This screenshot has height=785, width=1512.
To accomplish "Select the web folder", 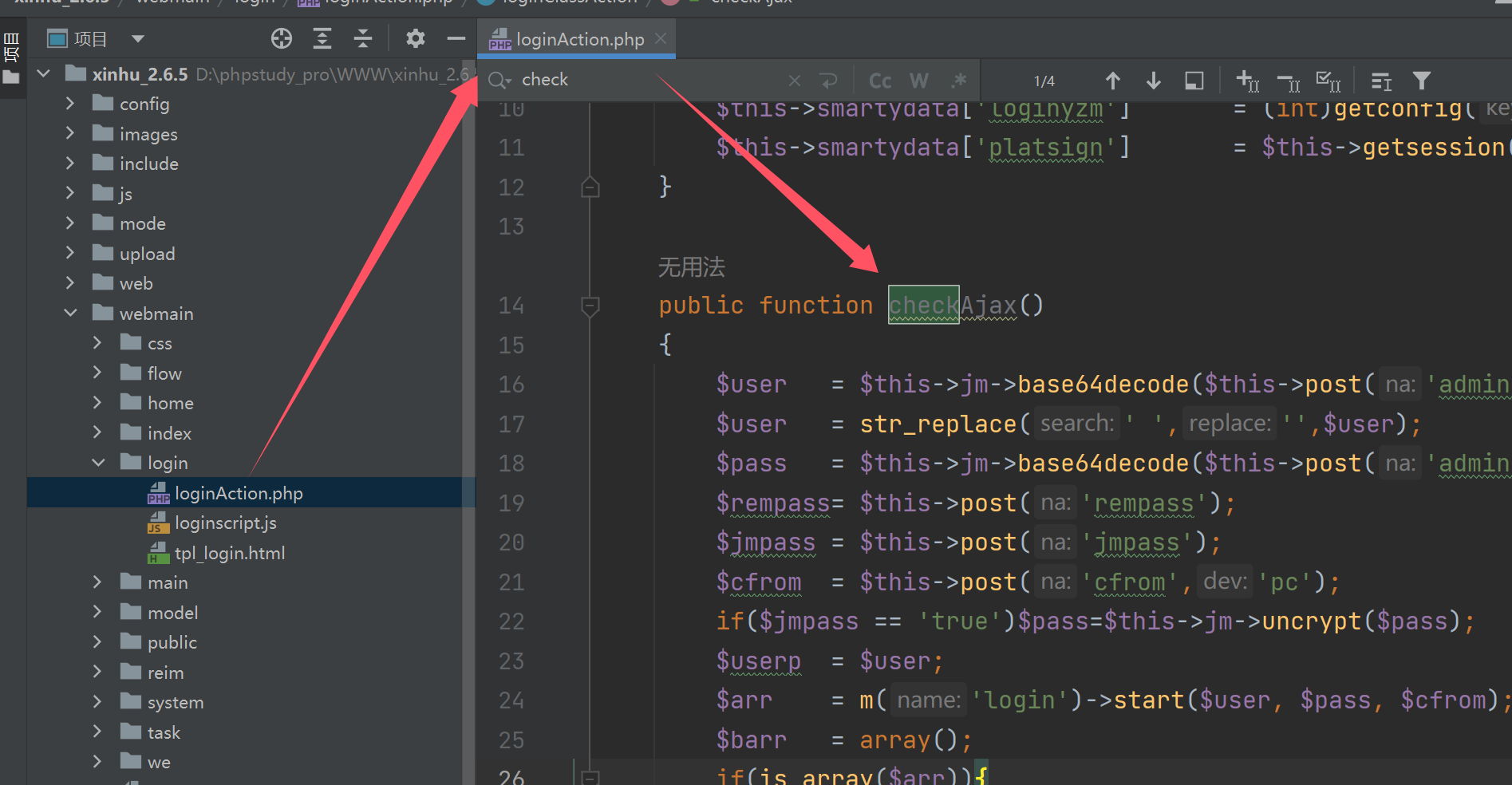I will pos(136,283).
